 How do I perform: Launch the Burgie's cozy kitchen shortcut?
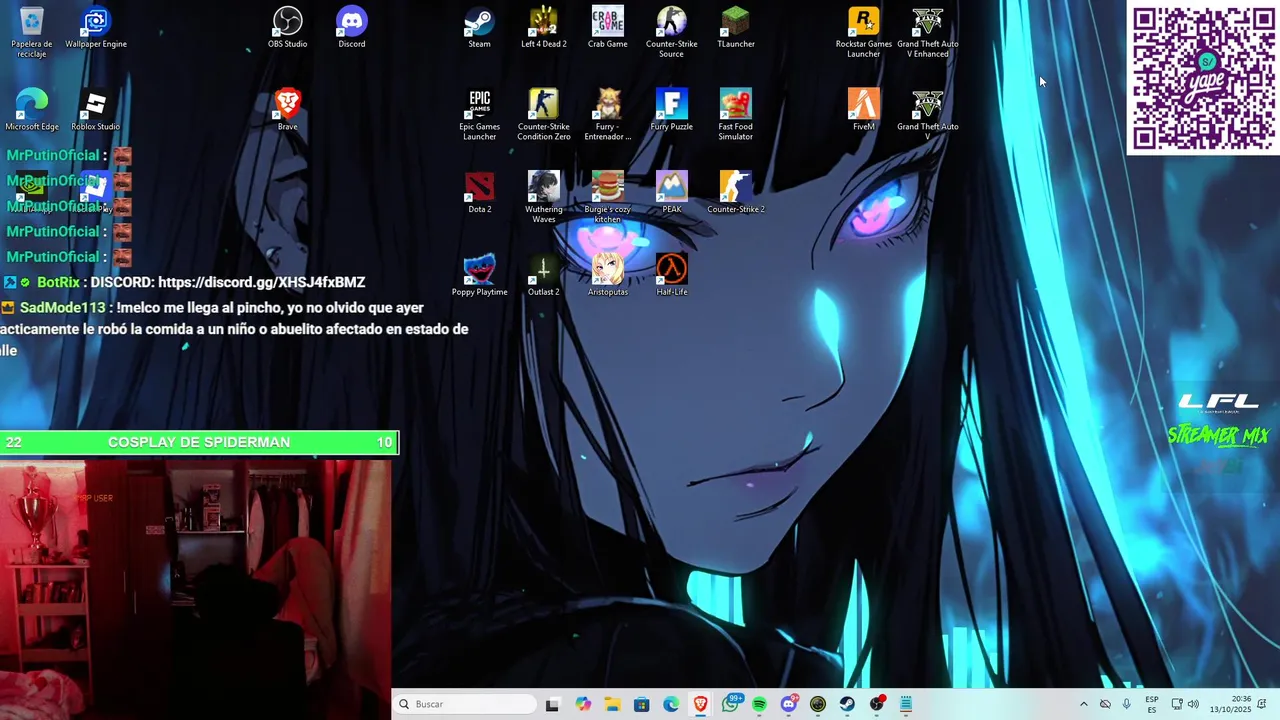coord(608,197)
